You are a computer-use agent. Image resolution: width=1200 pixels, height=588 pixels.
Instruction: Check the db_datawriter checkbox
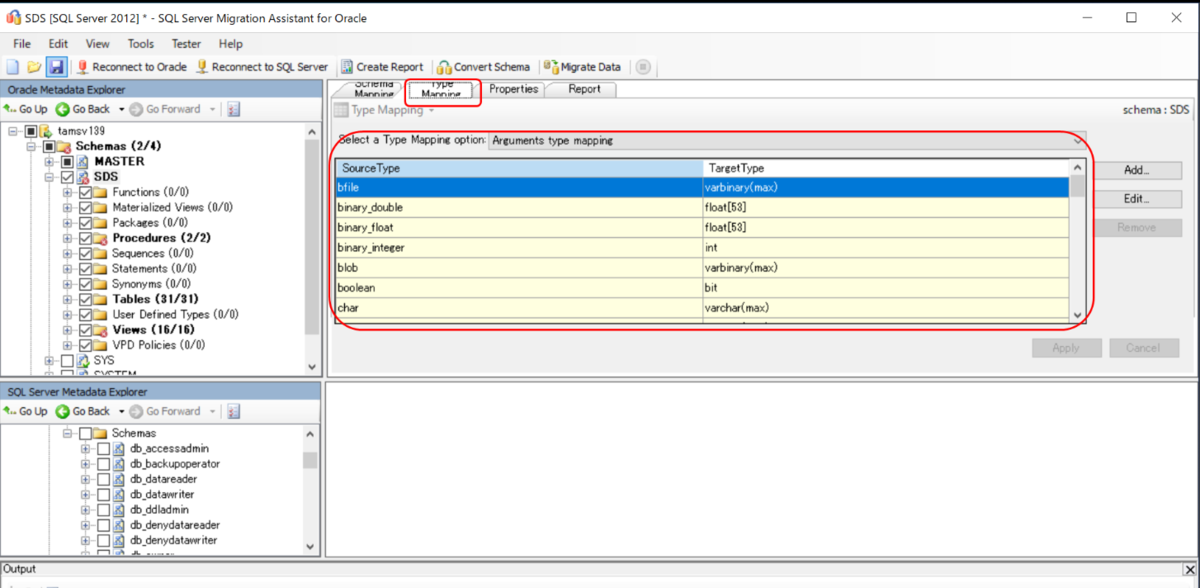coord(103,494)
